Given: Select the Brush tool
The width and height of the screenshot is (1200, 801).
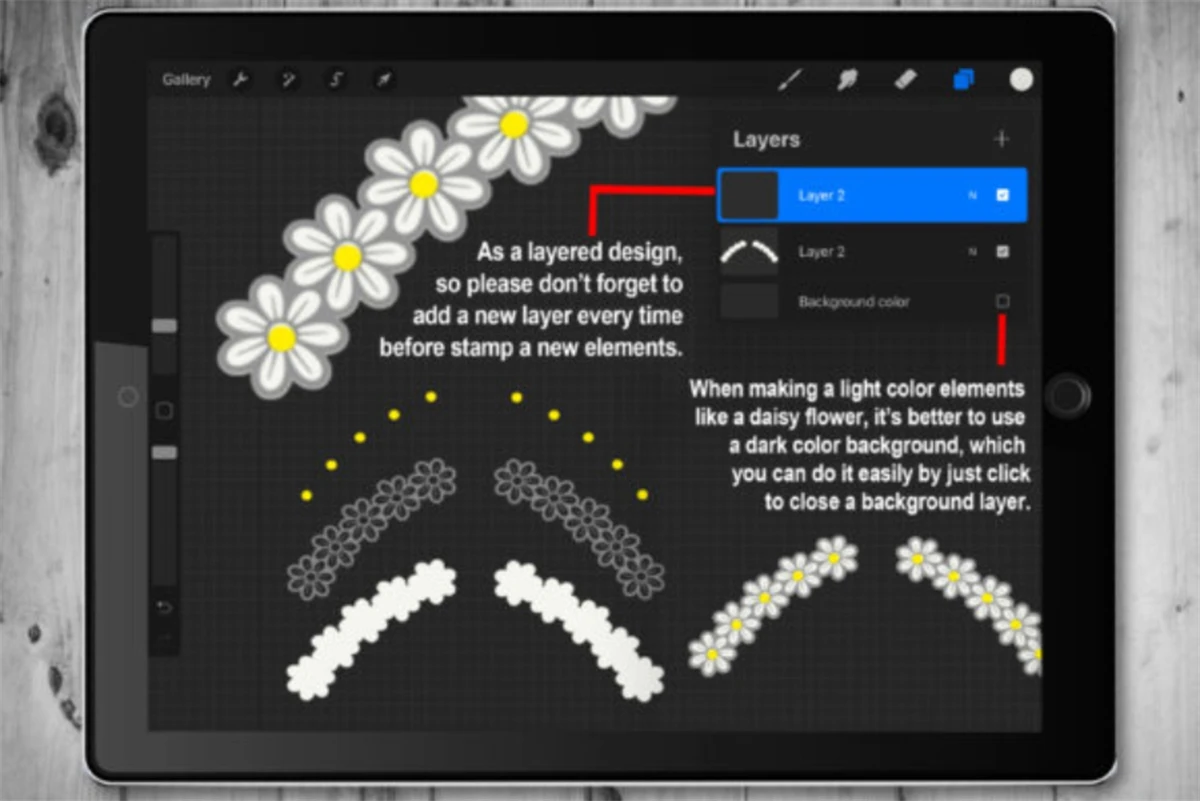Looking at the screenshot, I should tap(790, 80).
